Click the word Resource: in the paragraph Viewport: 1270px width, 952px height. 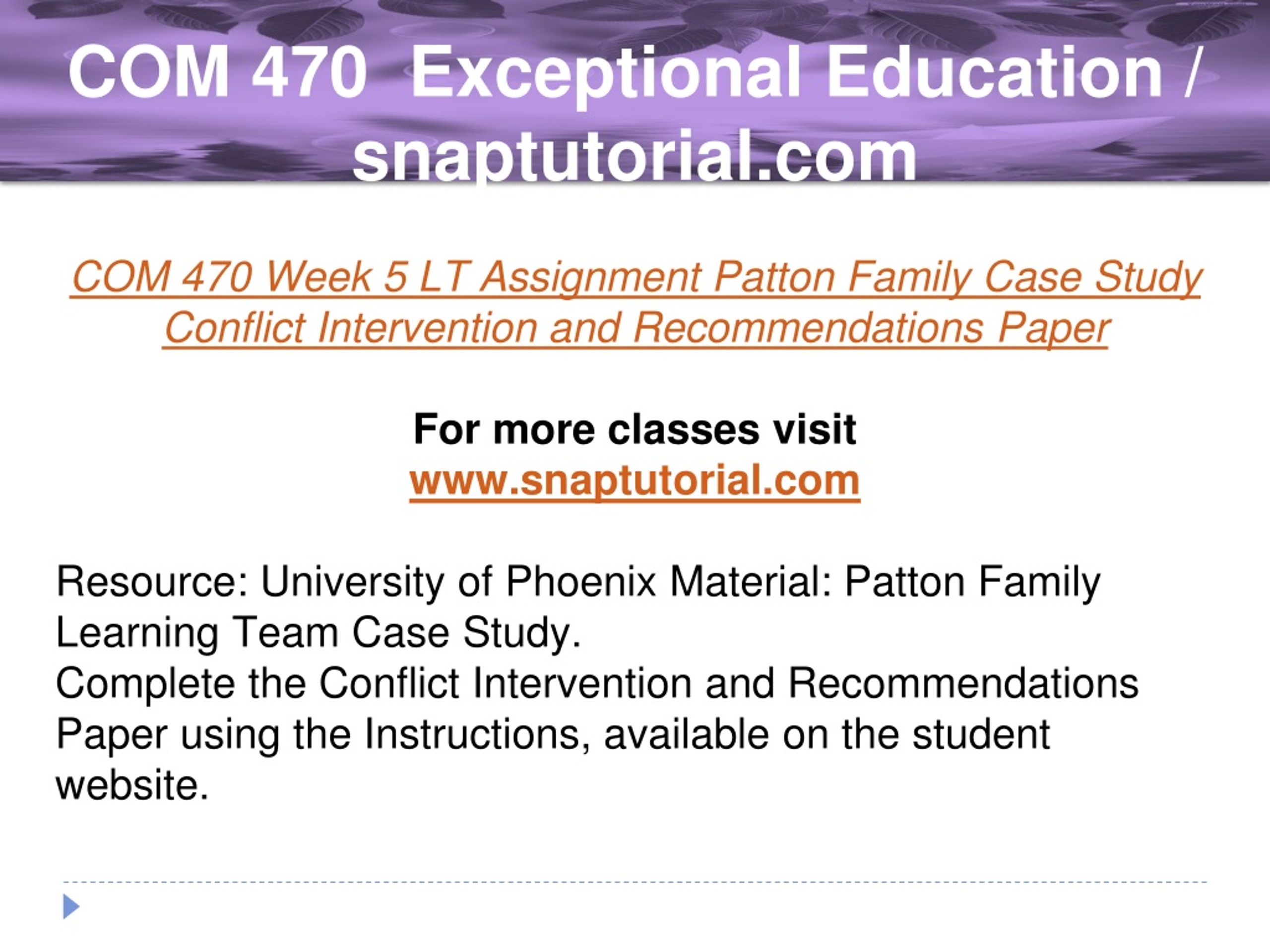click(152, 582)
